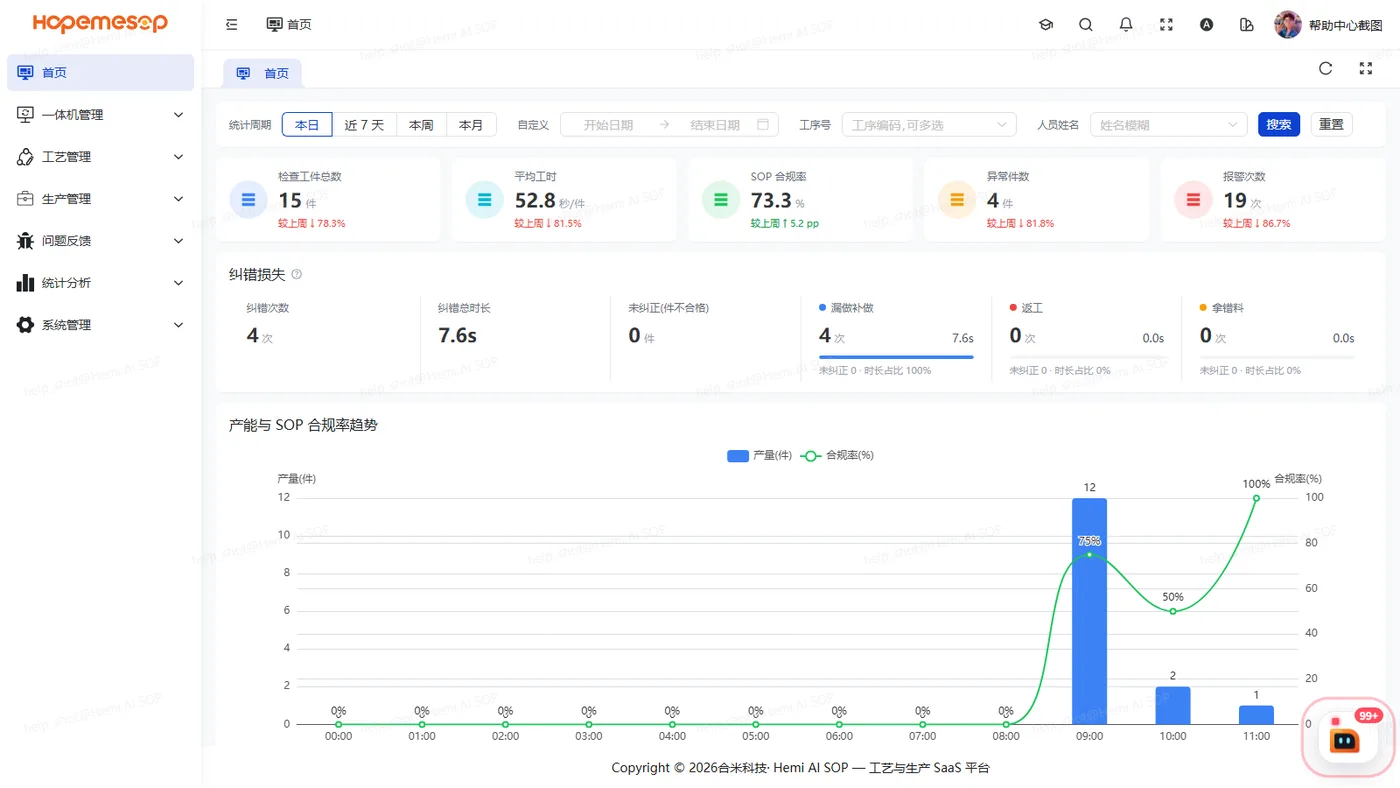
Task: Maximize the tab content area icon
Action: 1366,68
